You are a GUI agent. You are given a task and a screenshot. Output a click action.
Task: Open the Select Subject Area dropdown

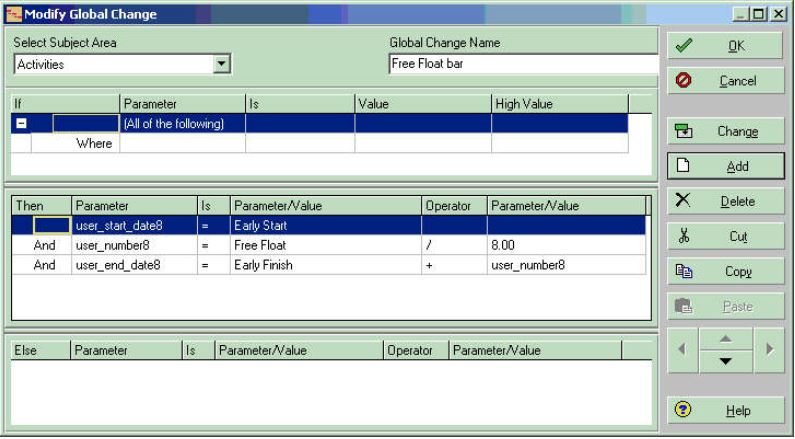tap(222, 65)
